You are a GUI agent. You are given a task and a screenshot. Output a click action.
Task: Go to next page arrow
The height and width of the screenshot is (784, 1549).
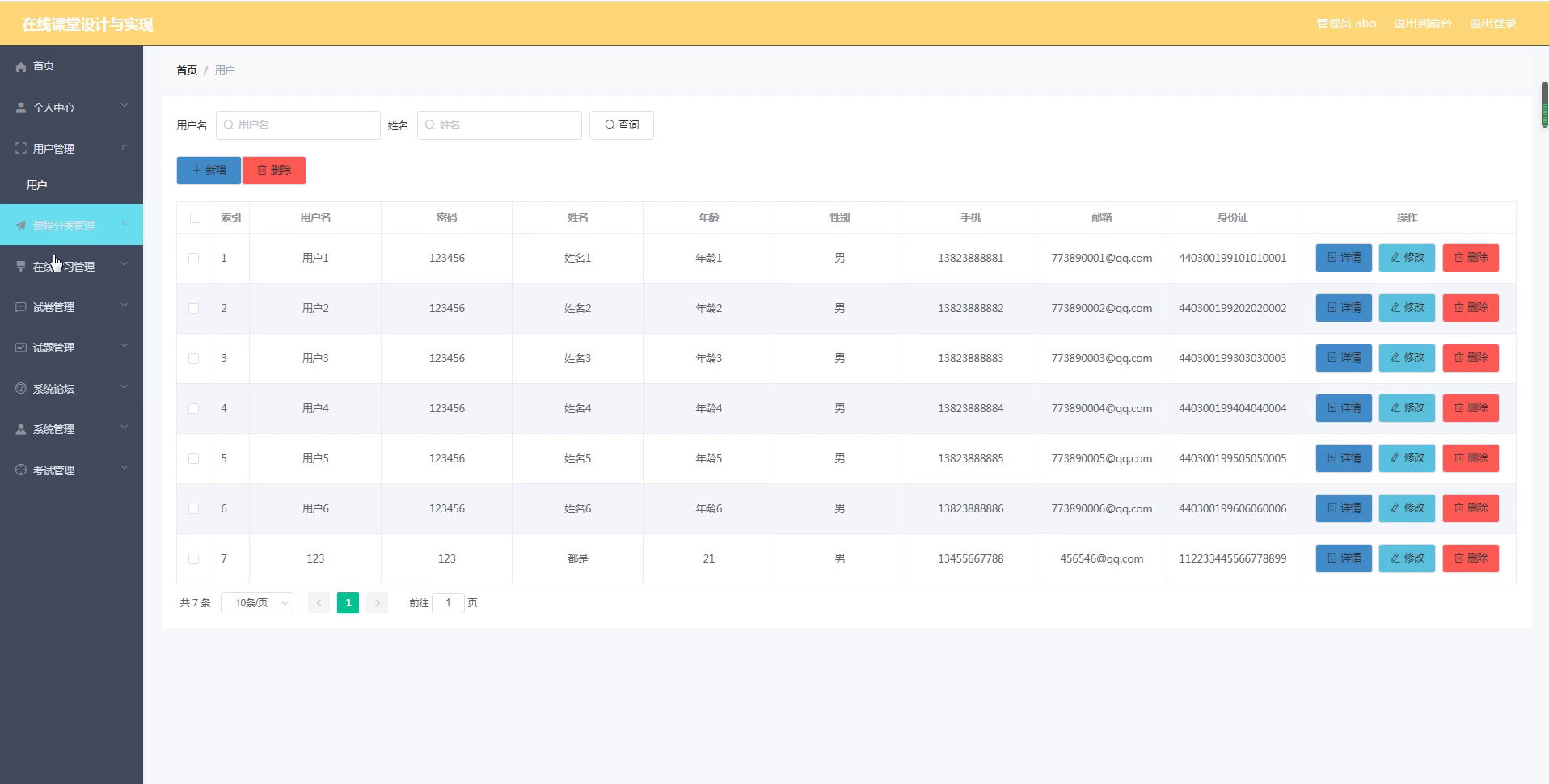pyautogui.click(x=377, y=603)
